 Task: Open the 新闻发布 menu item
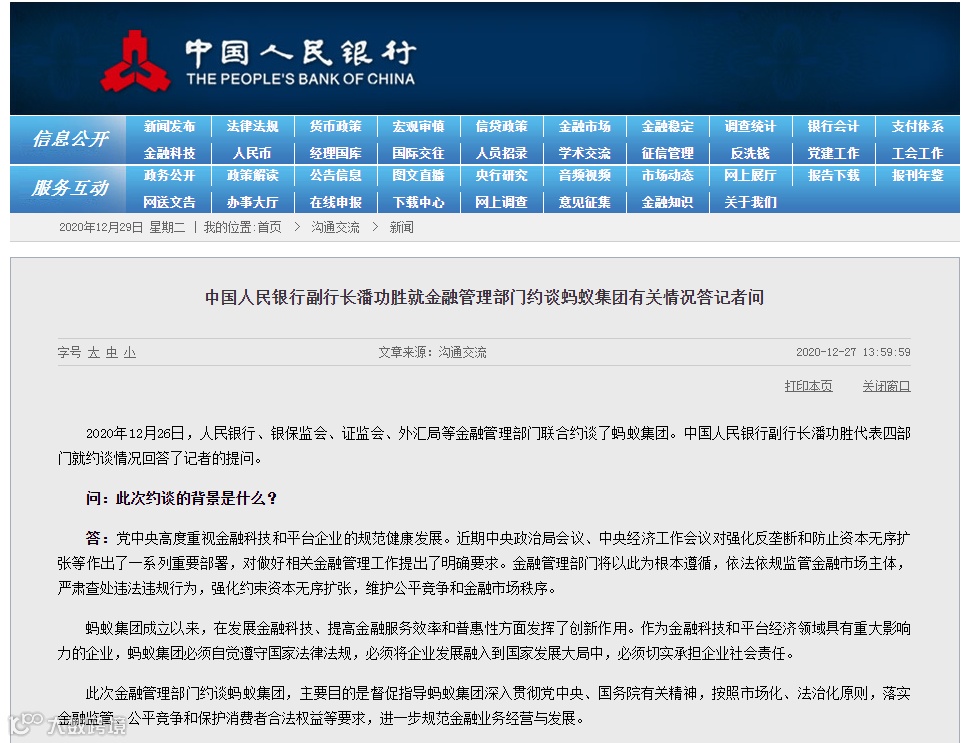tap(169, 127)
